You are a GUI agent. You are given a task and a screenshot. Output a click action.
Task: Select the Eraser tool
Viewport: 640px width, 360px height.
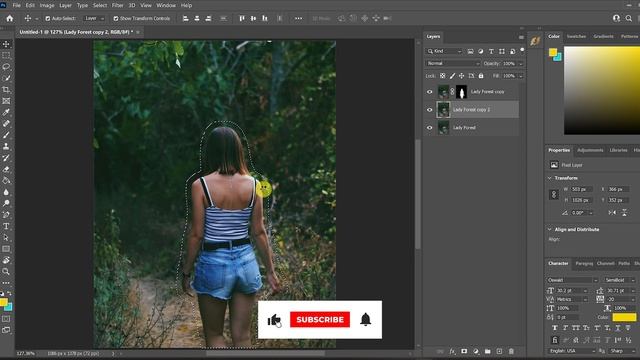[x=6, y=169]
